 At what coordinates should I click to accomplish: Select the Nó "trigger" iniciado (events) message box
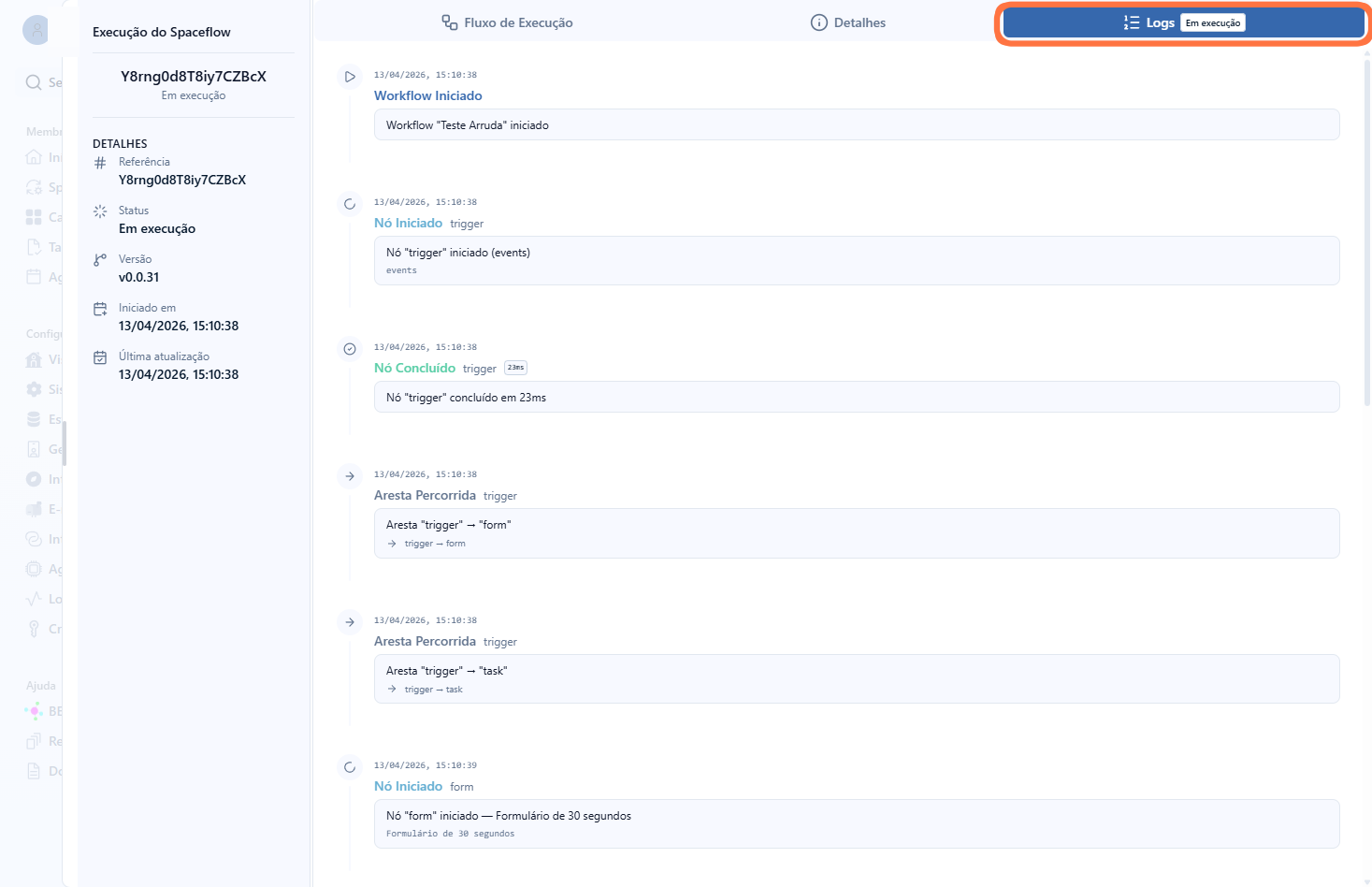click(x=857, y=260)
